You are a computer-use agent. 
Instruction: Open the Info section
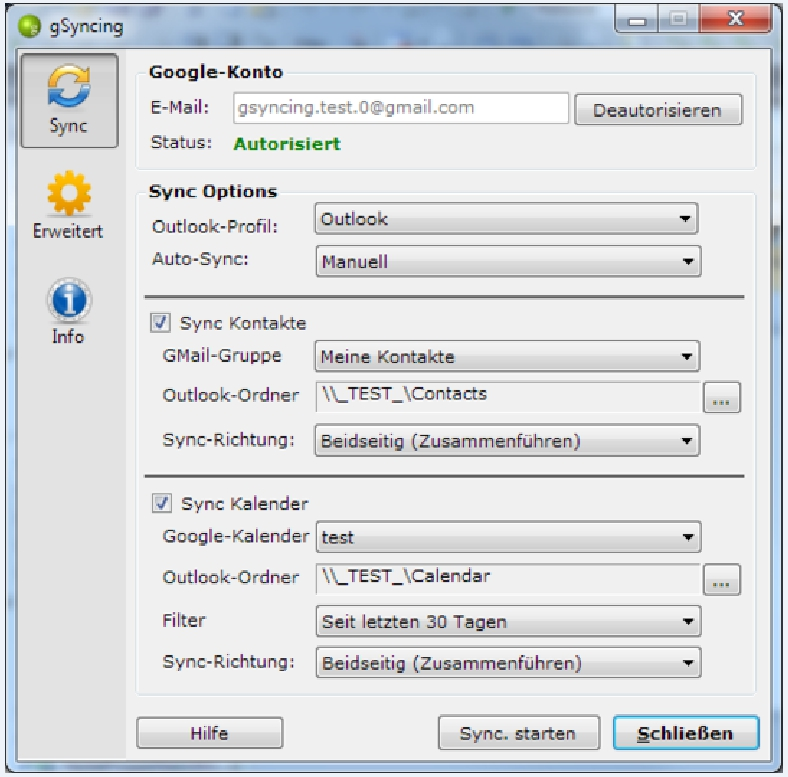[x=69, y=311]
